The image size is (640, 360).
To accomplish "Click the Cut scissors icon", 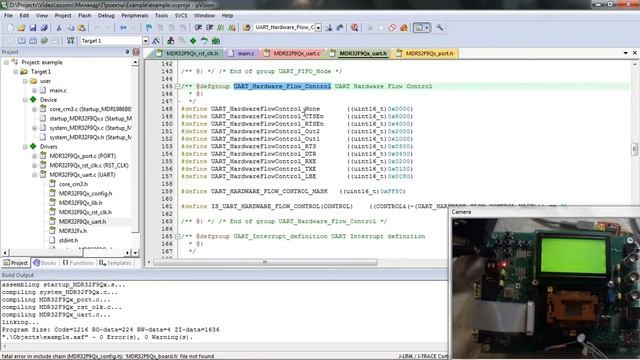I will [59, 28].
